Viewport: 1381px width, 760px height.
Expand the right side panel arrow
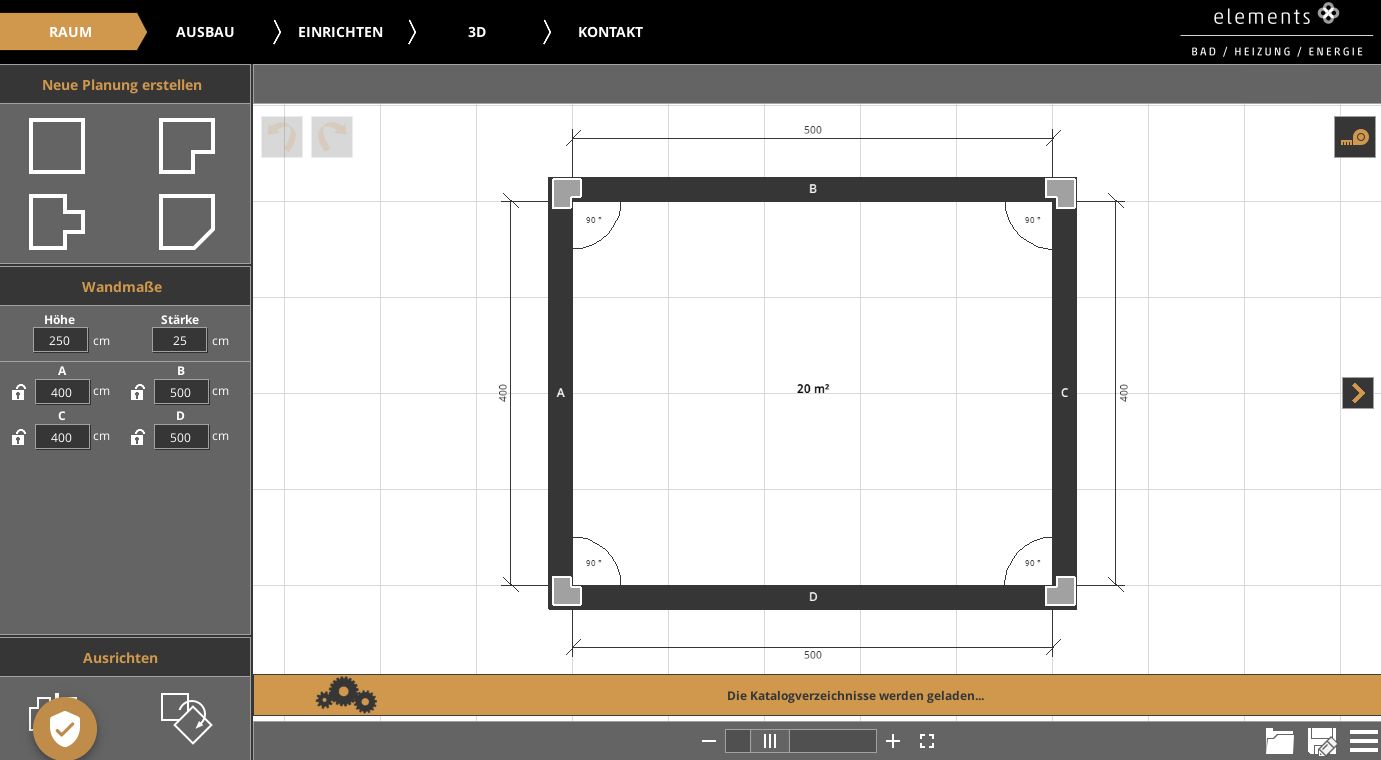(x=1357, y=393)
